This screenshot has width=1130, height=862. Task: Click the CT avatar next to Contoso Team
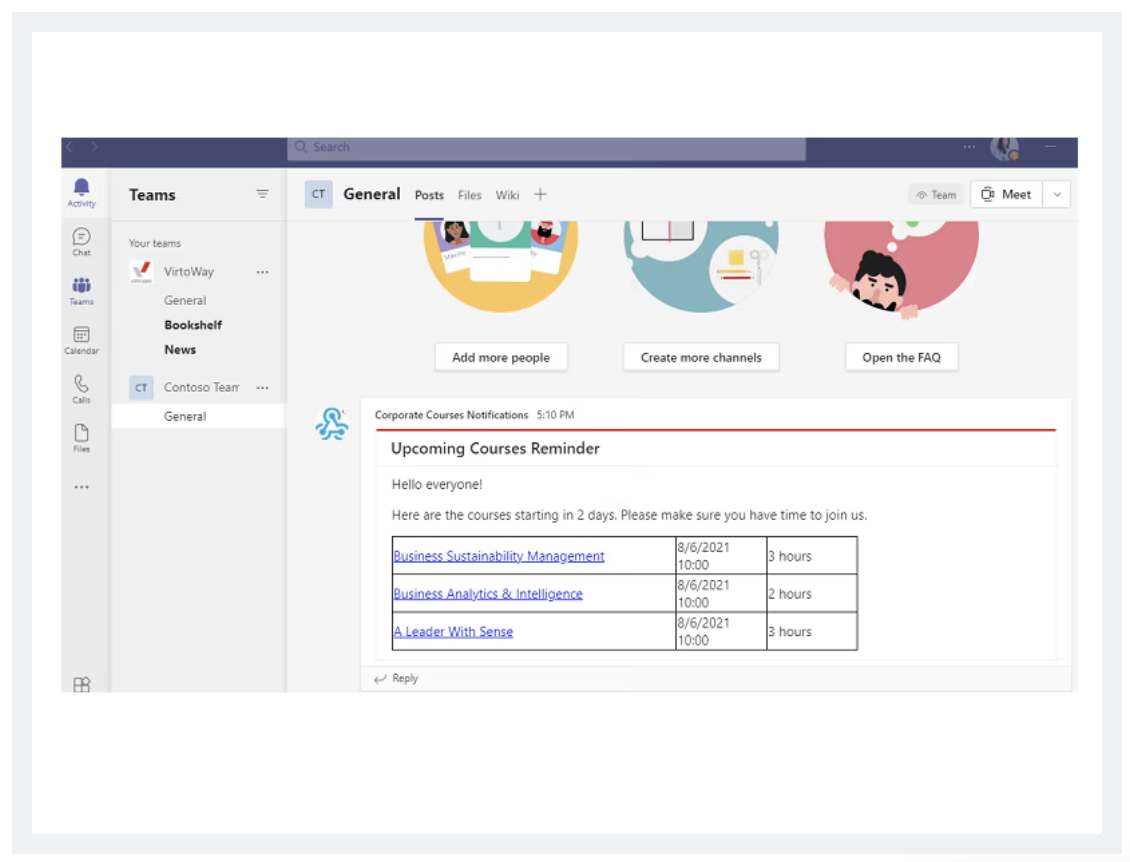point(141,387)
